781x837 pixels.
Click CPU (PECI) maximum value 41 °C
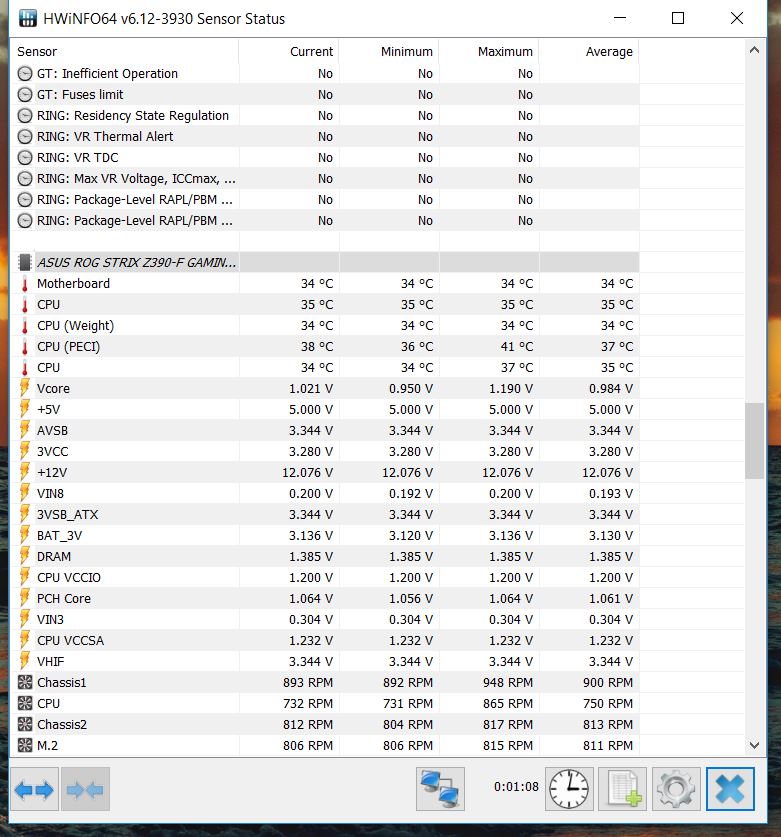517,346
